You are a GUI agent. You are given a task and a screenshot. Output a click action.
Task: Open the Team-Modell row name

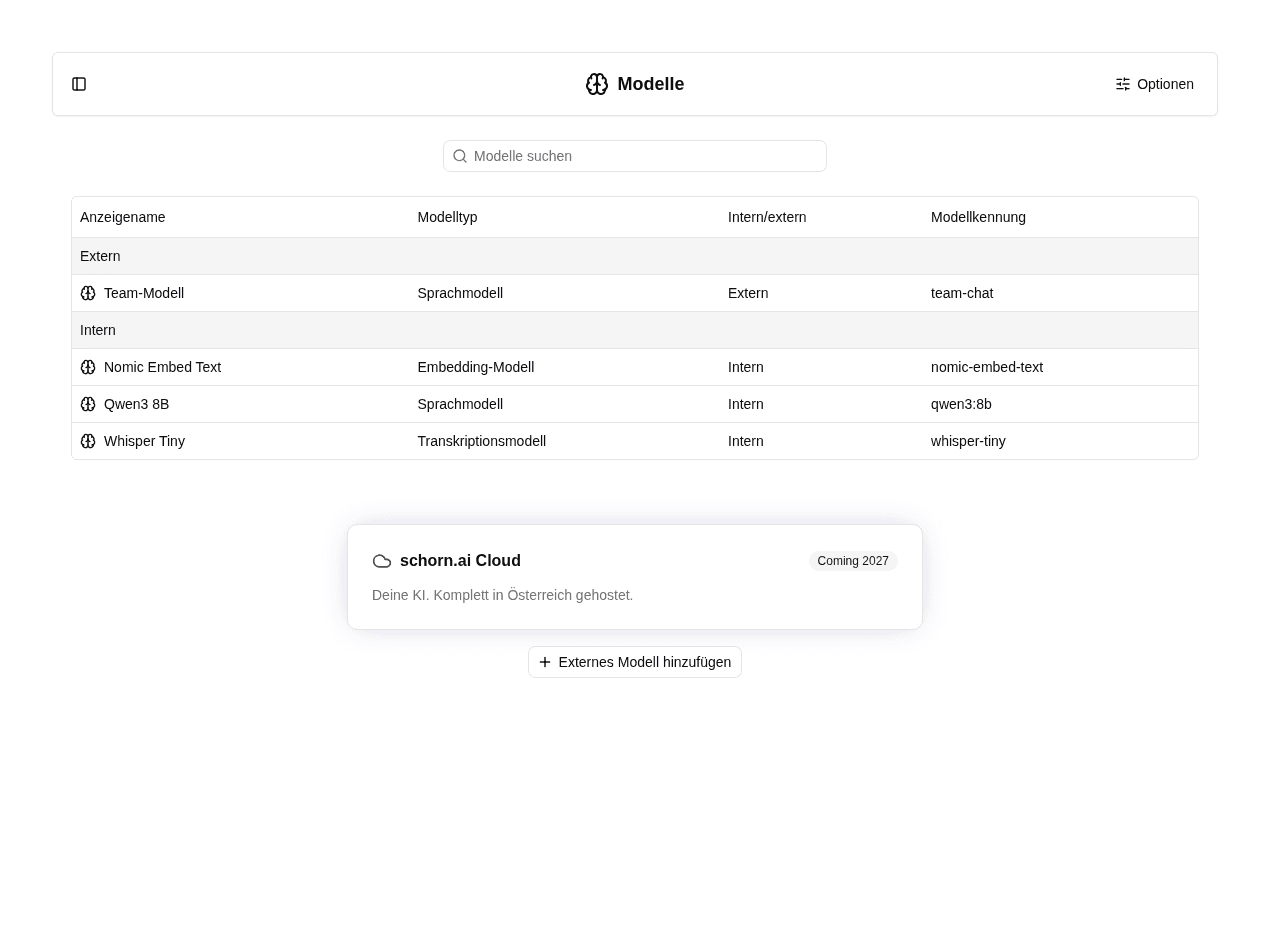pos(144,293)
